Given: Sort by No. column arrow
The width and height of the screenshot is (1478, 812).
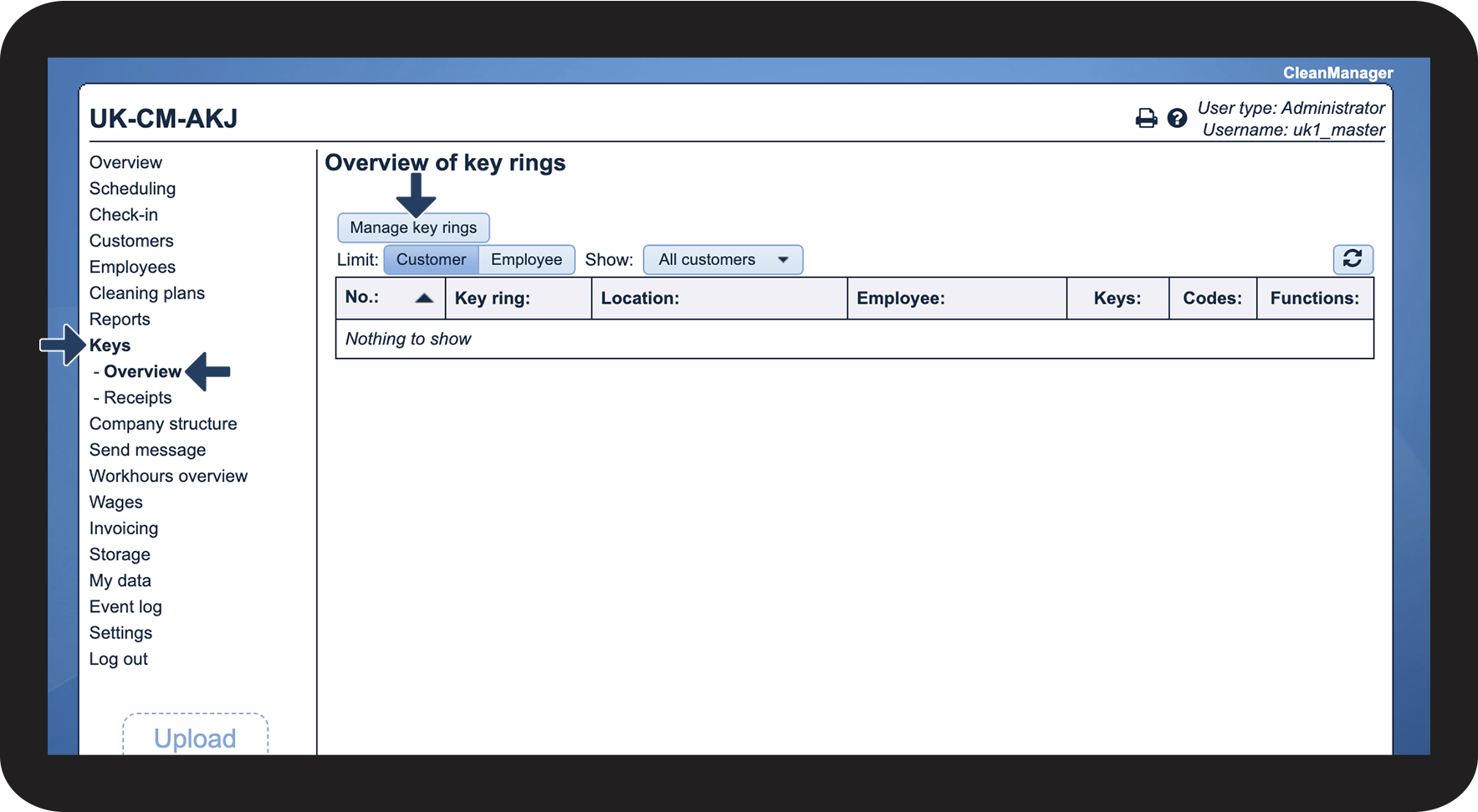Looking at the screenshot, I should tap(424, 298).
